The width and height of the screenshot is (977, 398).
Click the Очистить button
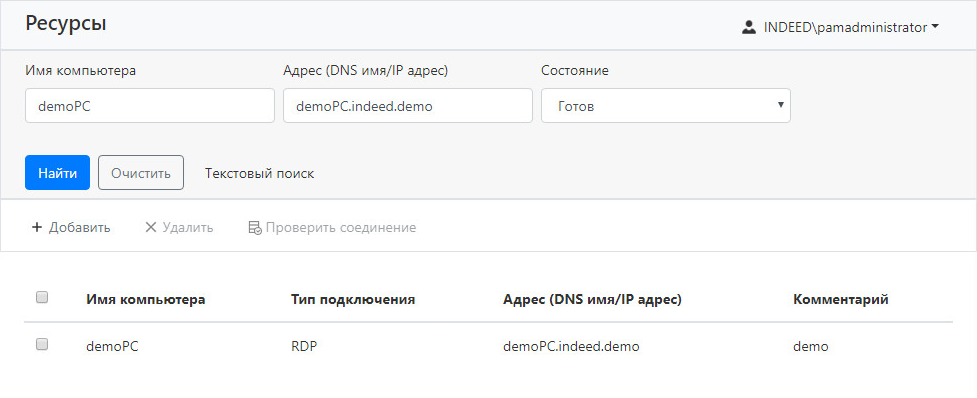pyautogui.click(x=141, y=173)
